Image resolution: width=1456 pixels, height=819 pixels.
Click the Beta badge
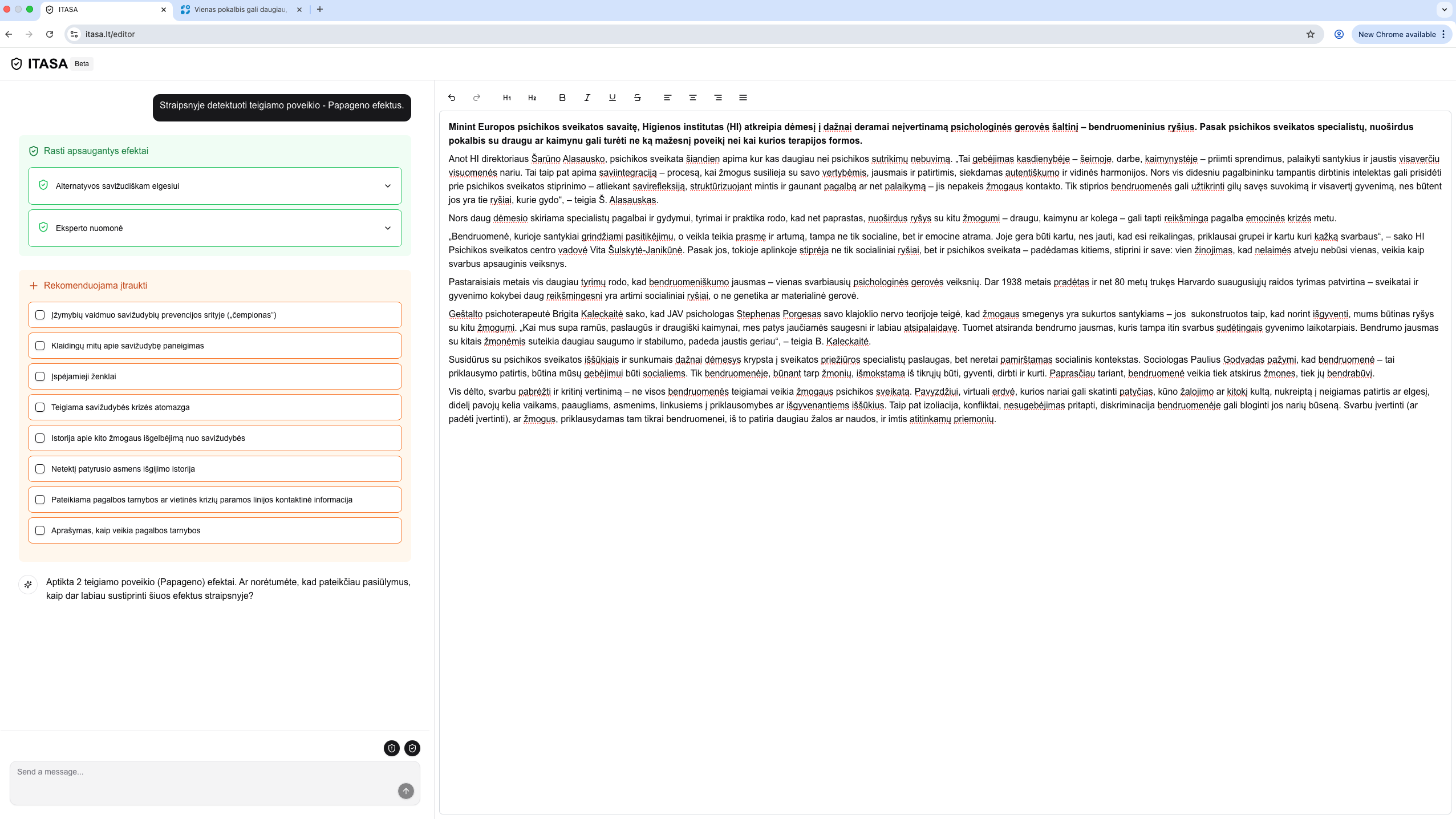click(82, 64)
